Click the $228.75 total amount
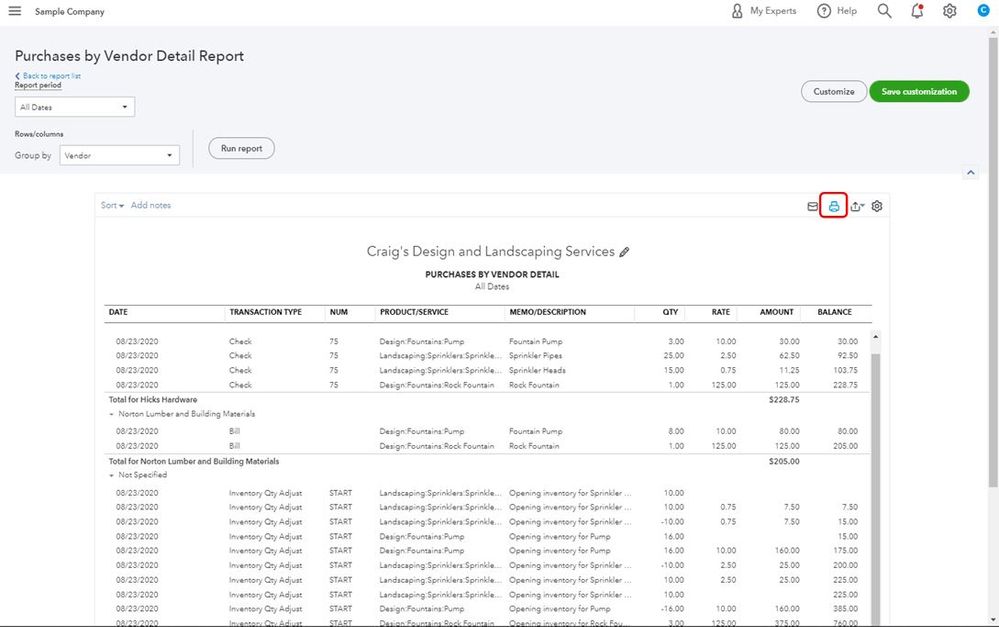 784,400
